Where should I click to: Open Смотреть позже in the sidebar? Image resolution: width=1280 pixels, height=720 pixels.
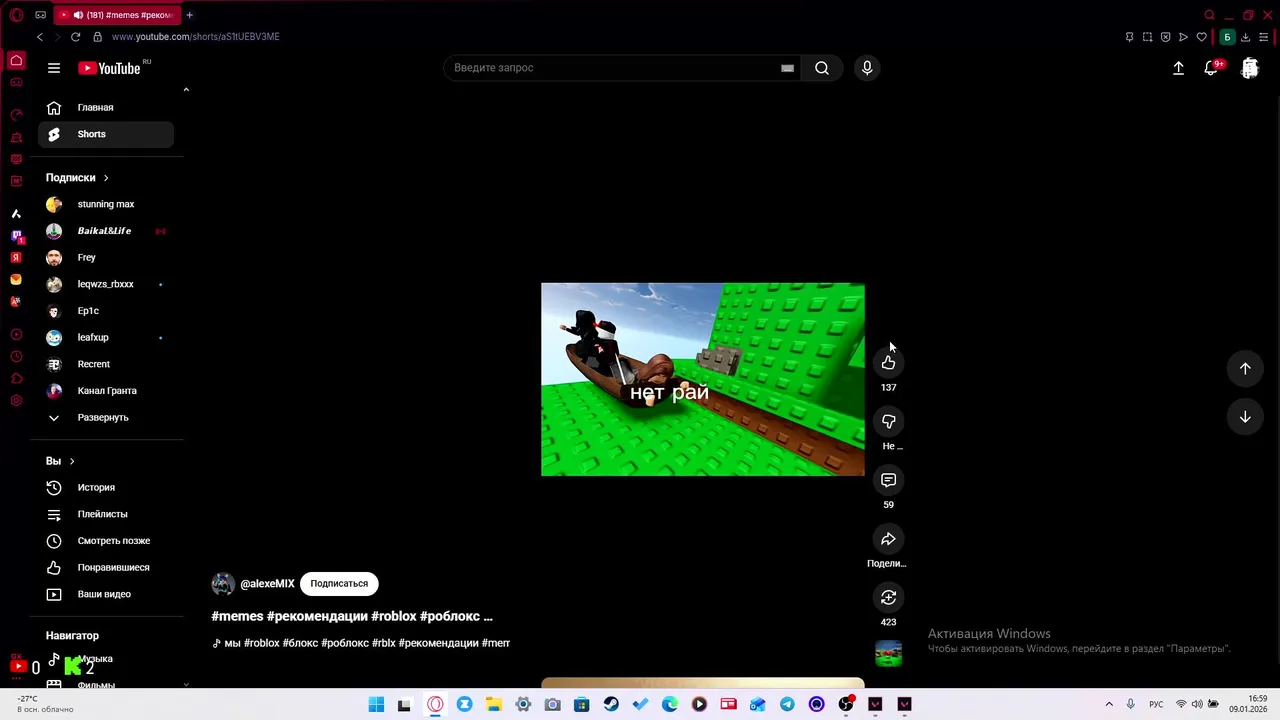[x=106, y=541]
